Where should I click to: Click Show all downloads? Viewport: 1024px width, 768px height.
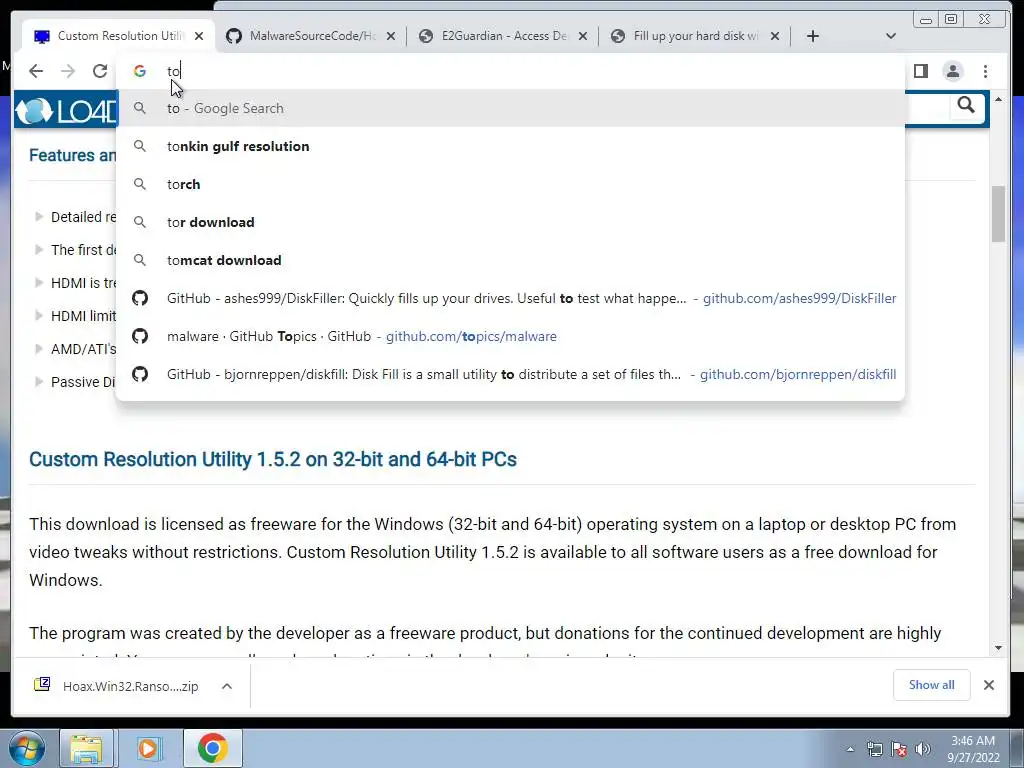tap(931, 685)
